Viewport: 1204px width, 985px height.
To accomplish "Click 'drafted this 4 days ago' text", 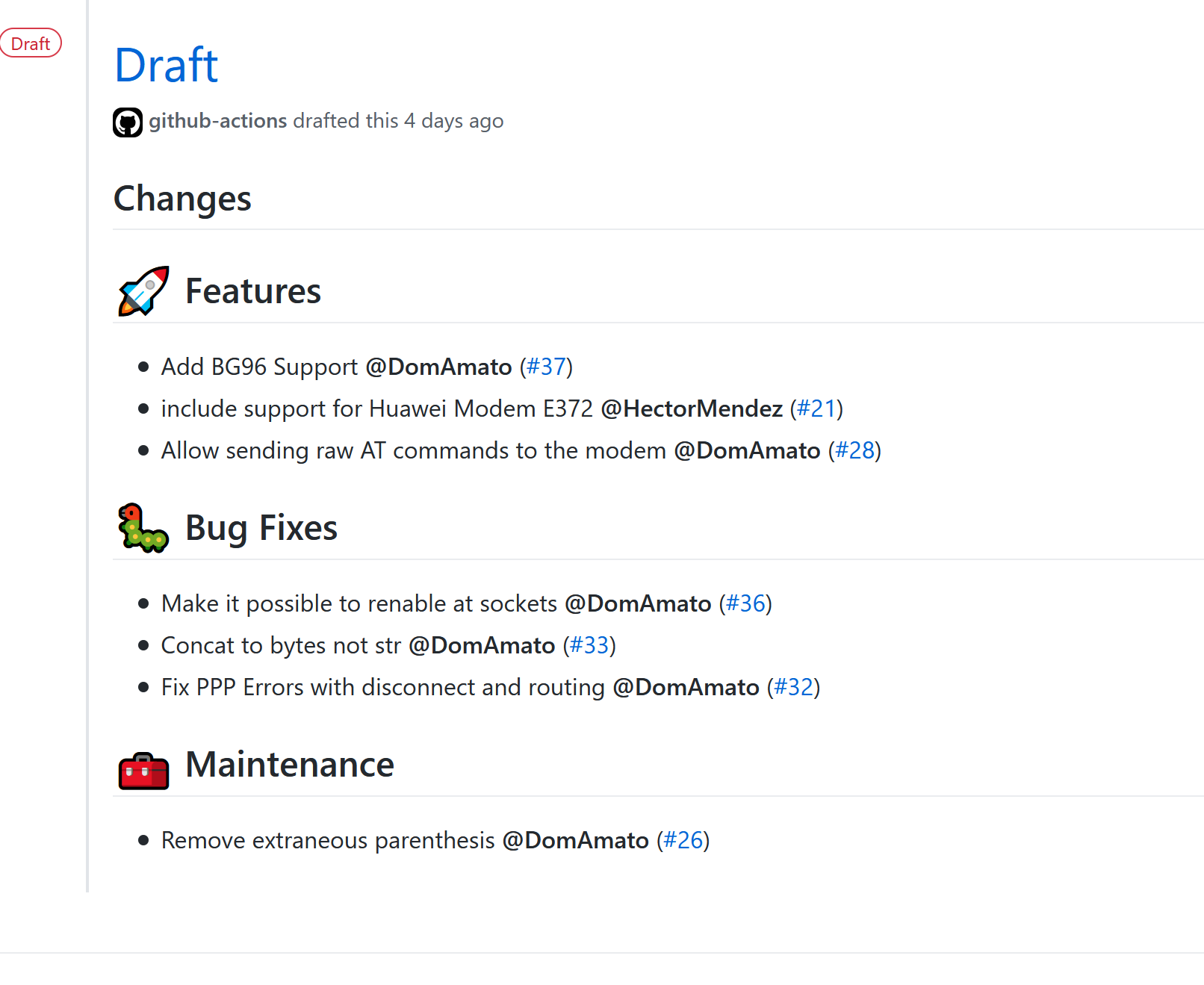I will [398, 120].
